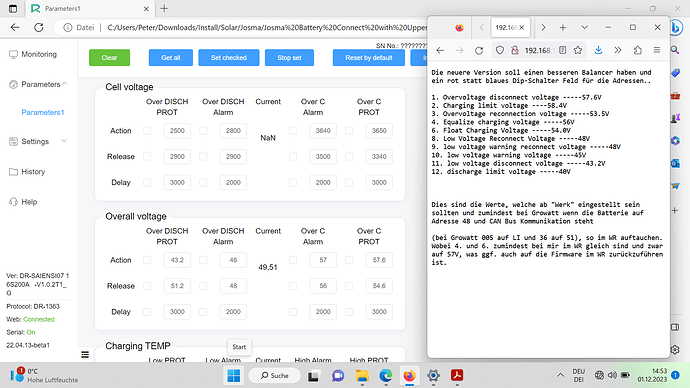690x388 pixels.
Task: Click Edge back arrow button
Action: (15, 27)
